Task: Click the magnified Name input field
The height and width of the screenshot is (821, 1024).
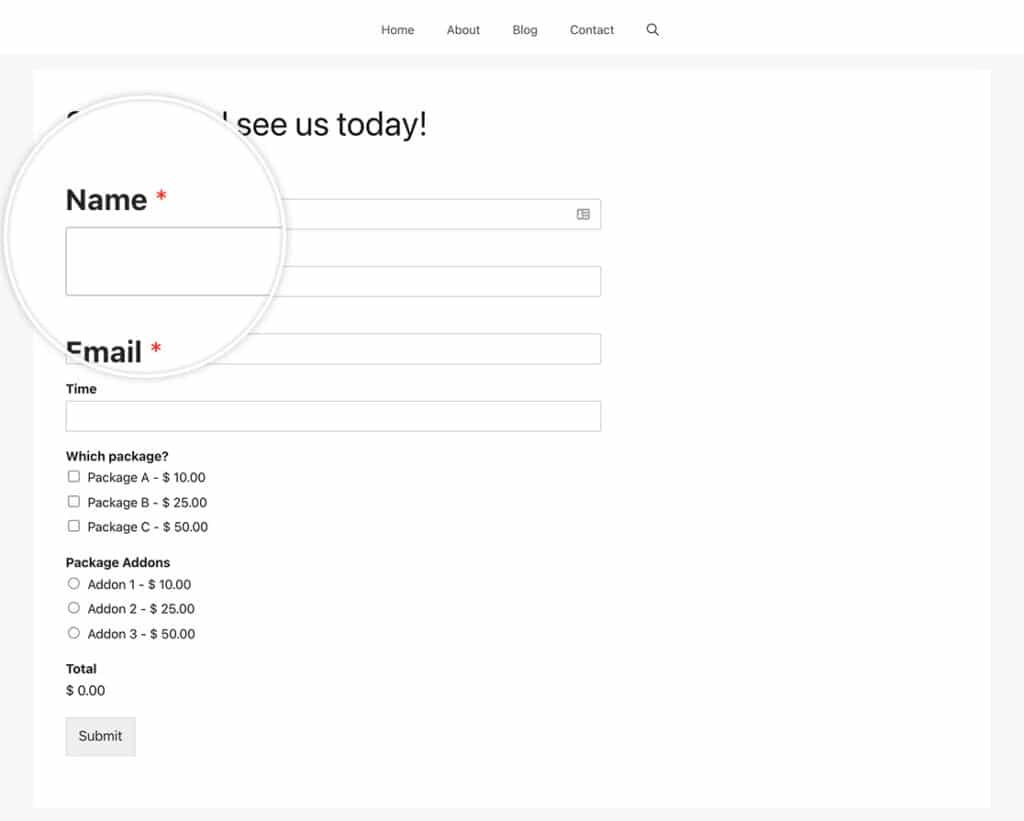Action: point(174,261)
